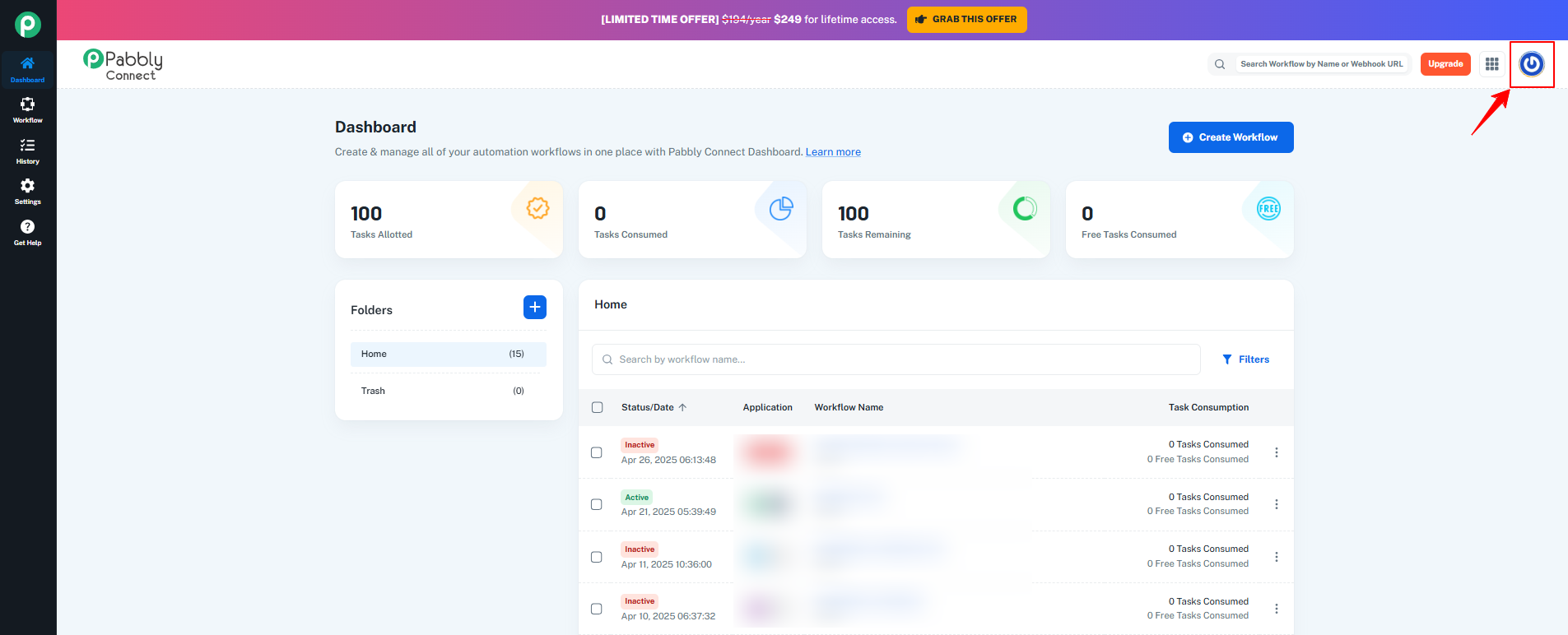Viewport: 1568px width, 635px height.
Task: Click the 100 Tasks Allotted card
Action: pos(449,220)
